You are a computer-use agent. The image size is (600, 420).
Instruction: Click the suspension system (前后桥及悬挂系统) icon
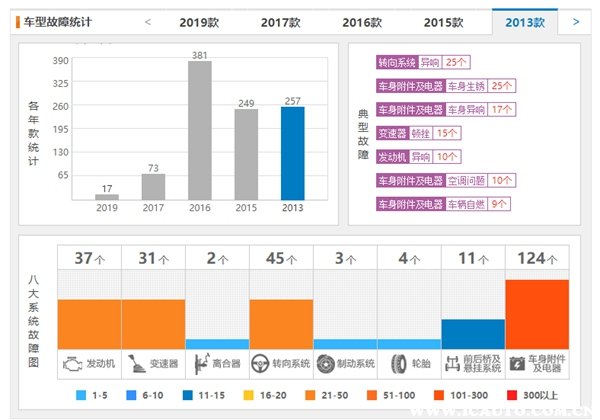453,362
